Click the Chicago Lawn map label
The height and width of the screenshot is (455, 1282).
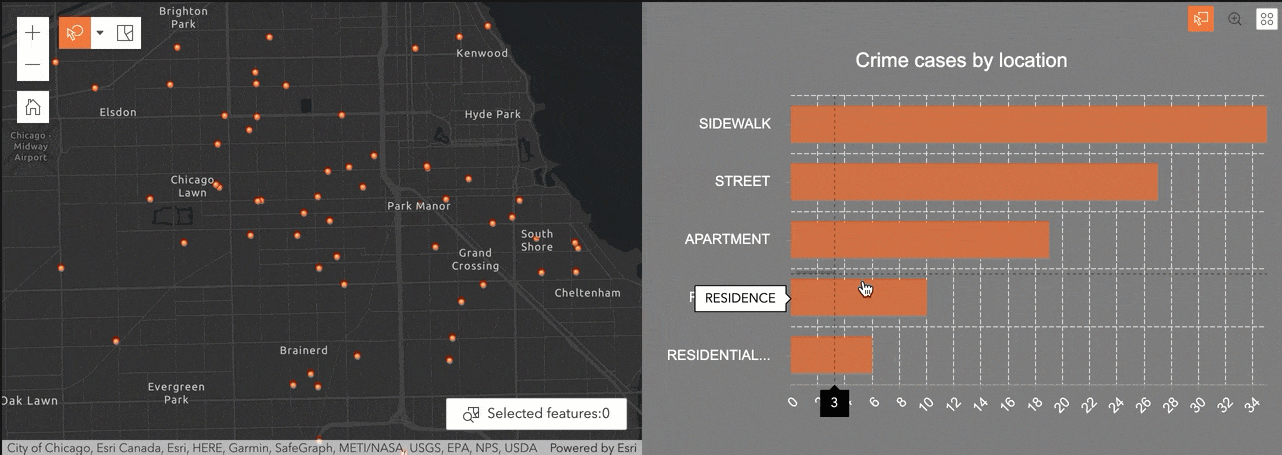tap(193, 186)
